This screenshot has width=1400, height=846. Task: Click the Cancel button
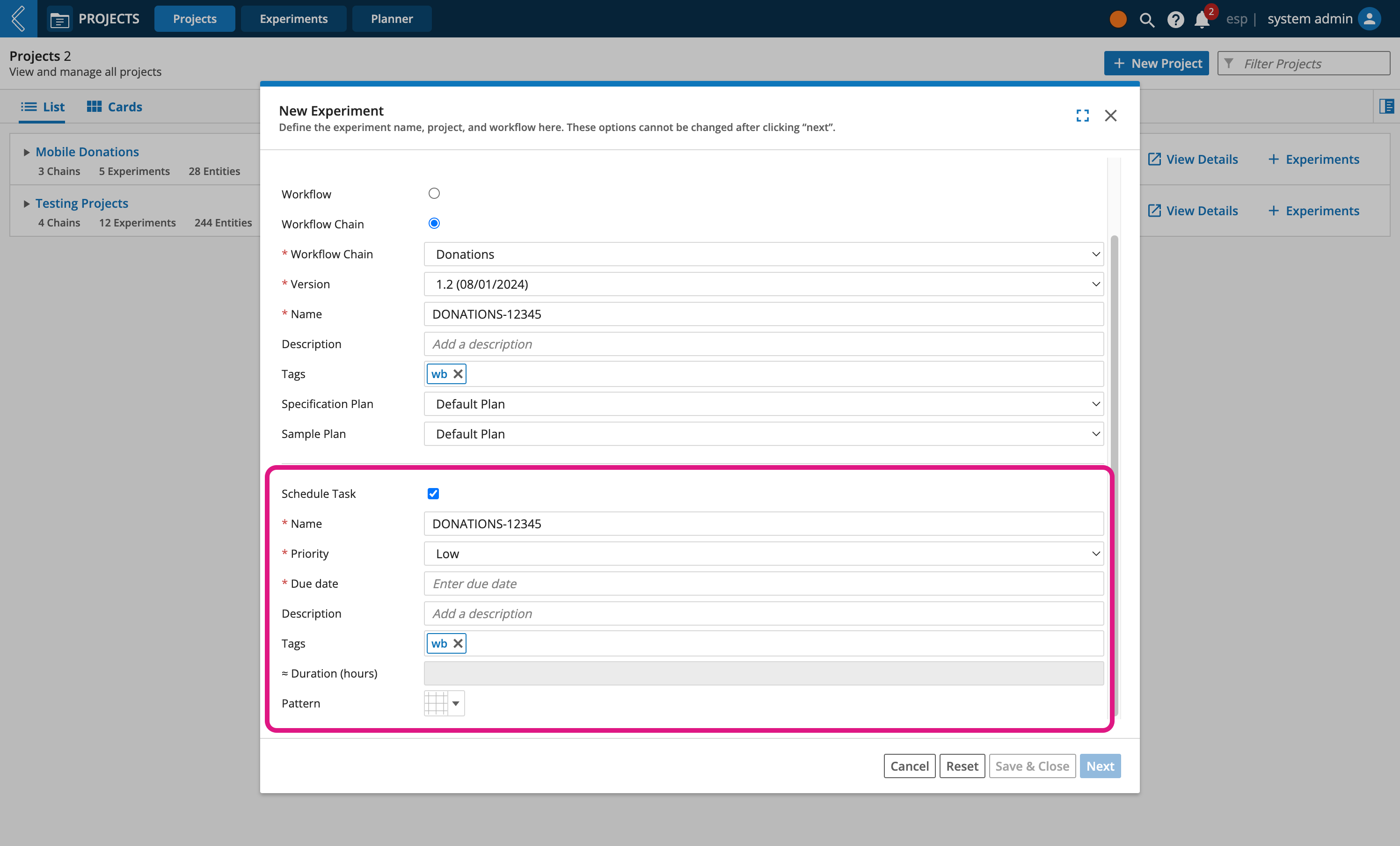910,766
